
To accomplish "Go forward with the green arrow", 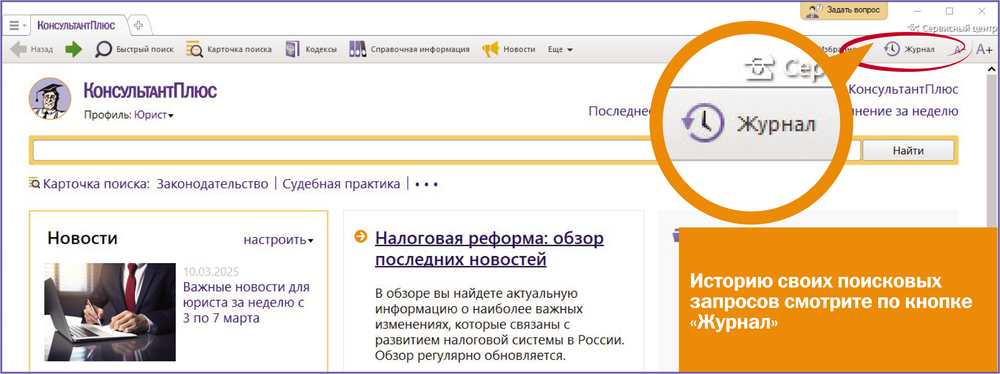I will pos(74,49).
